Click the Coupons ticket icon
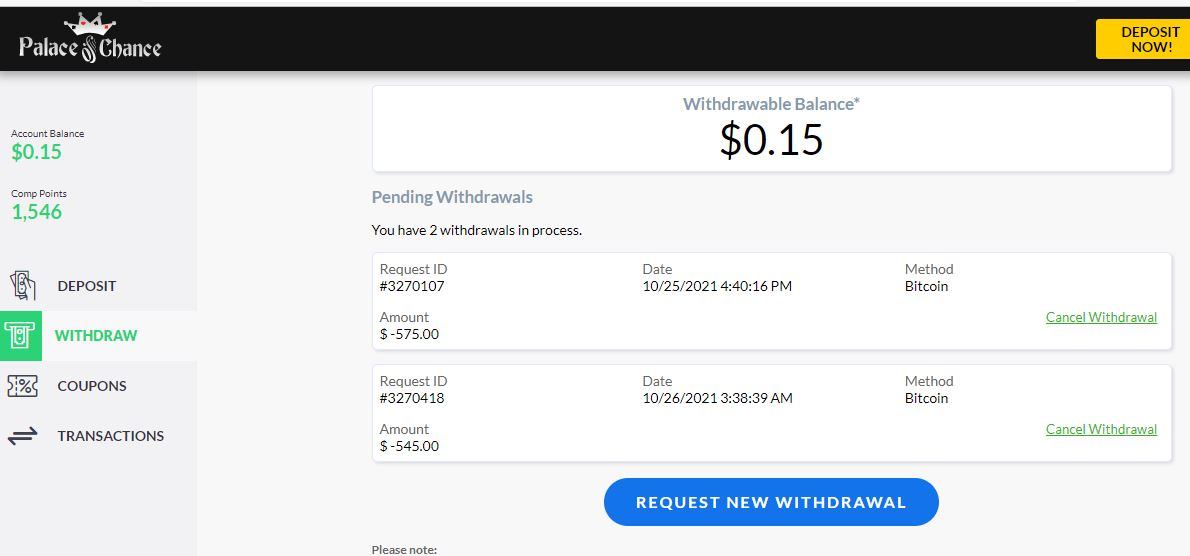 [22, 386]
